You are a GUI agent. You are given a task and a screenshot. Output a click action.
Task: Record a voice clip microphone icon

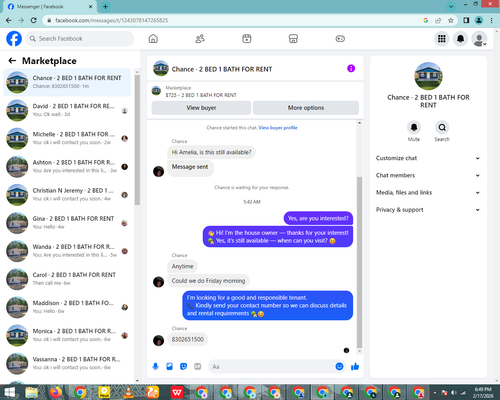point(155,367)
